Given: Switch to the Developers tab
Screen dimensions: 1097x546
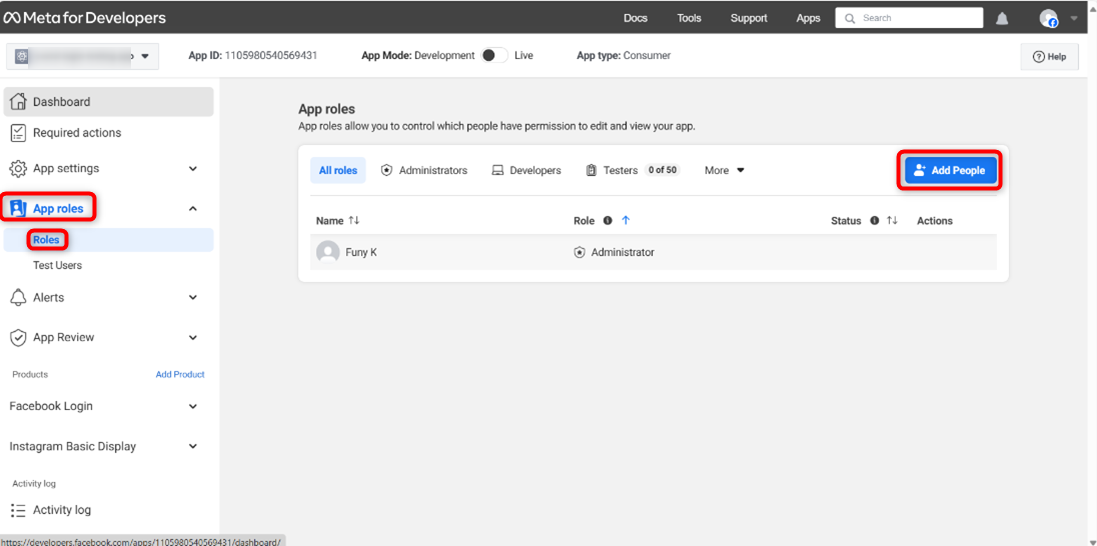Looking at the screenshot, I should coord(526,170).
